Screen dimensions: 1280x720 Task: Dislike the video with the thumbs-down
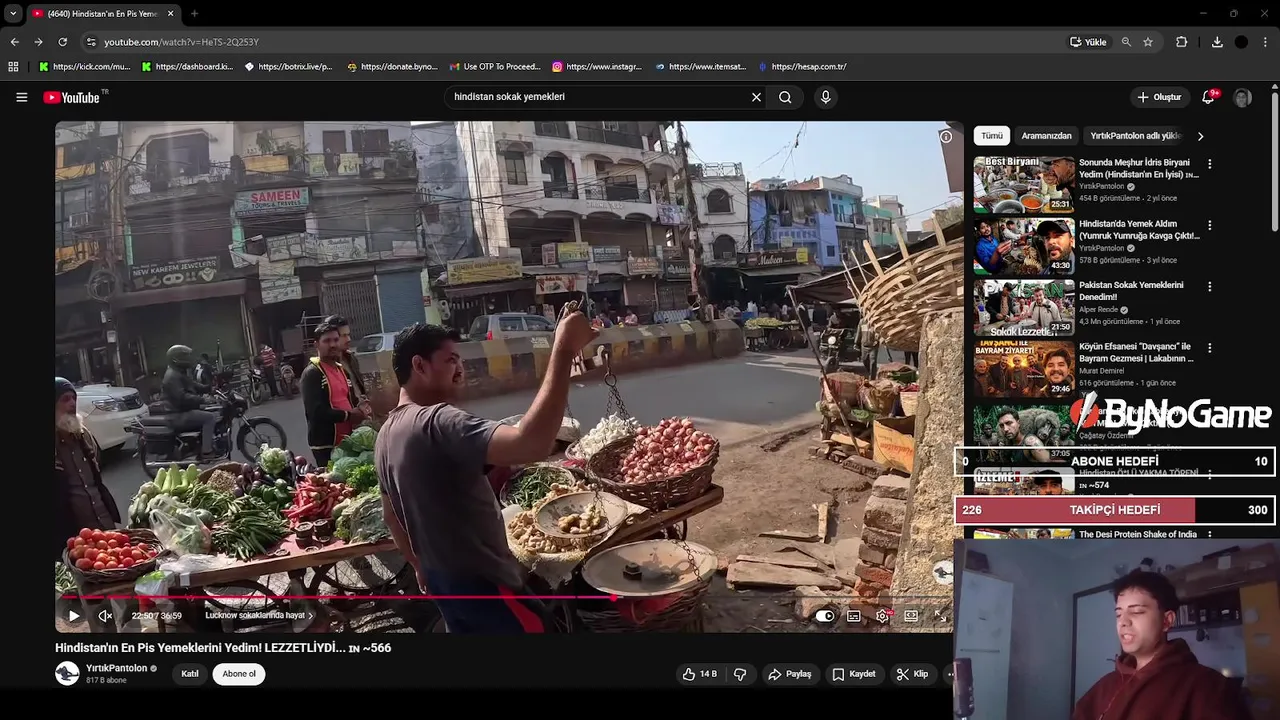[x=740, y=674]
